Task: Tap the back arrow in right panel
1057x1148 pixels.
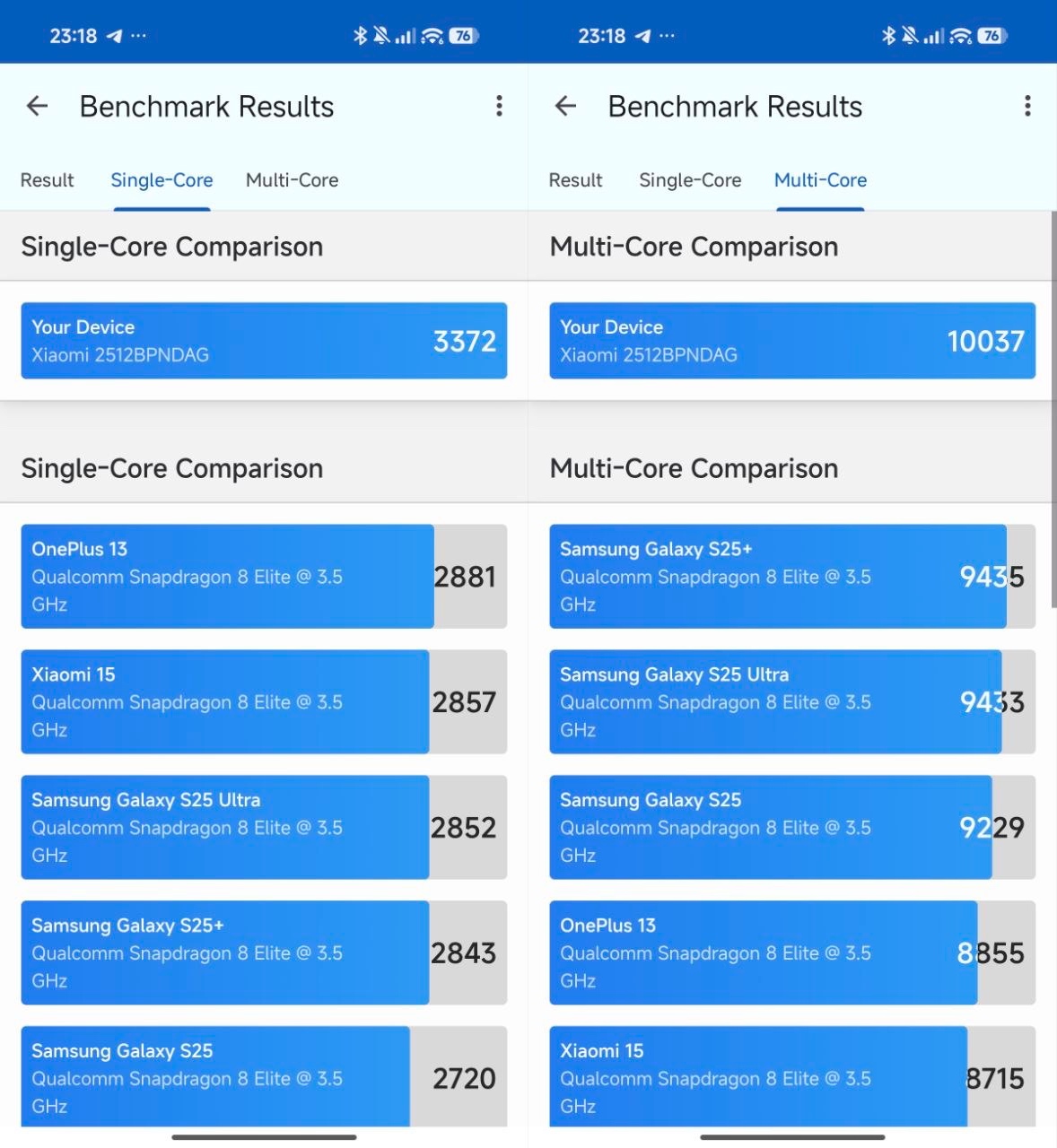Action: [x=566, y=107]
